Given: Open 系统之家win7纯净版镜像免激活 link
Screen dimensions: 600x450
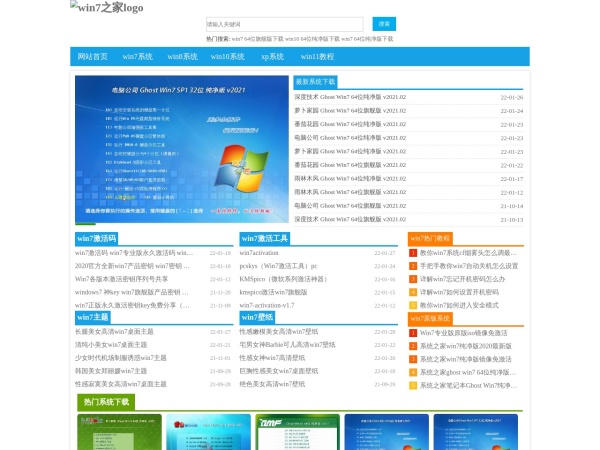Looking at the screenshot, I should coord(466,359).
